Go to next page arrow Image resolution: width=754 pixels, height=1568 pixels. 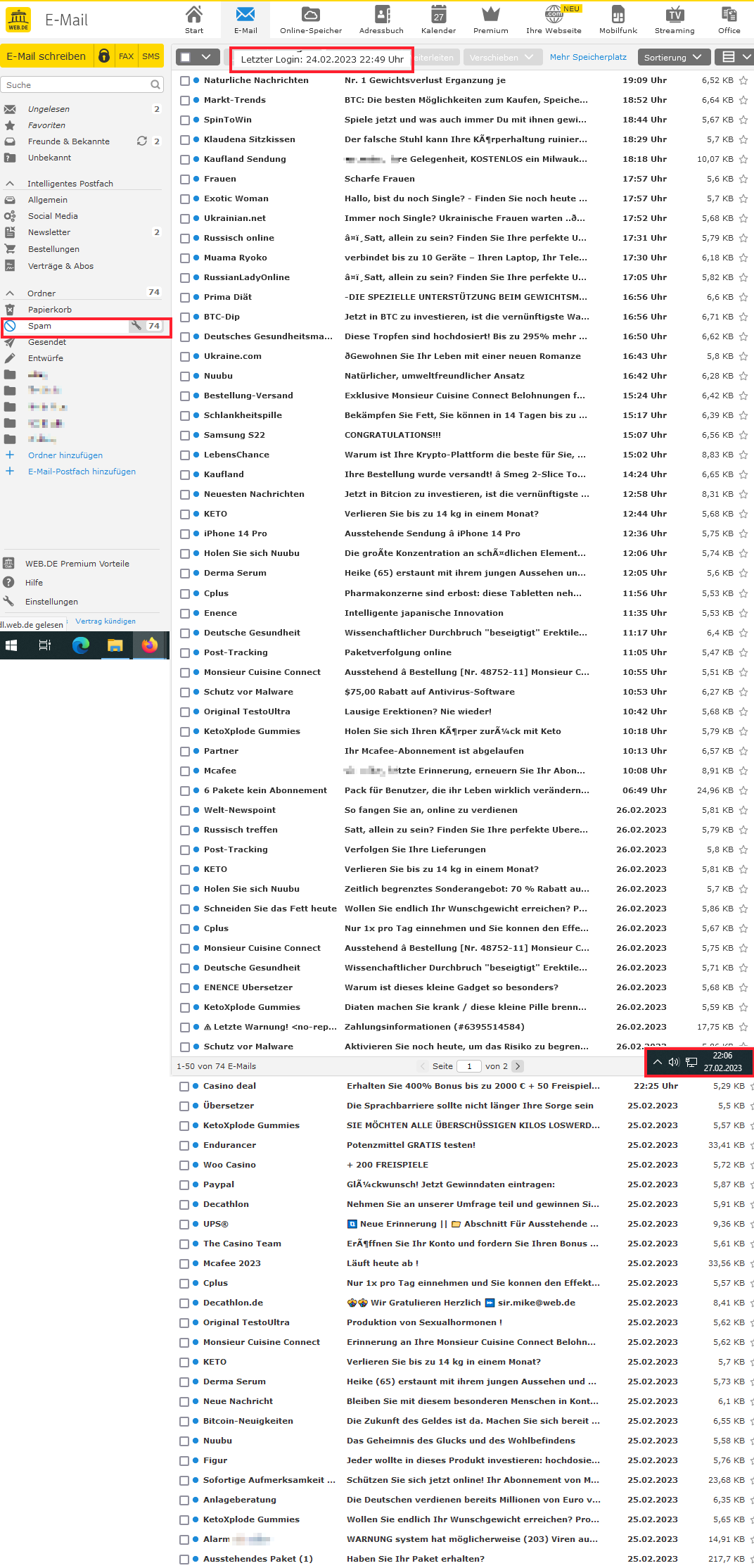click(x=518, y=1066)
